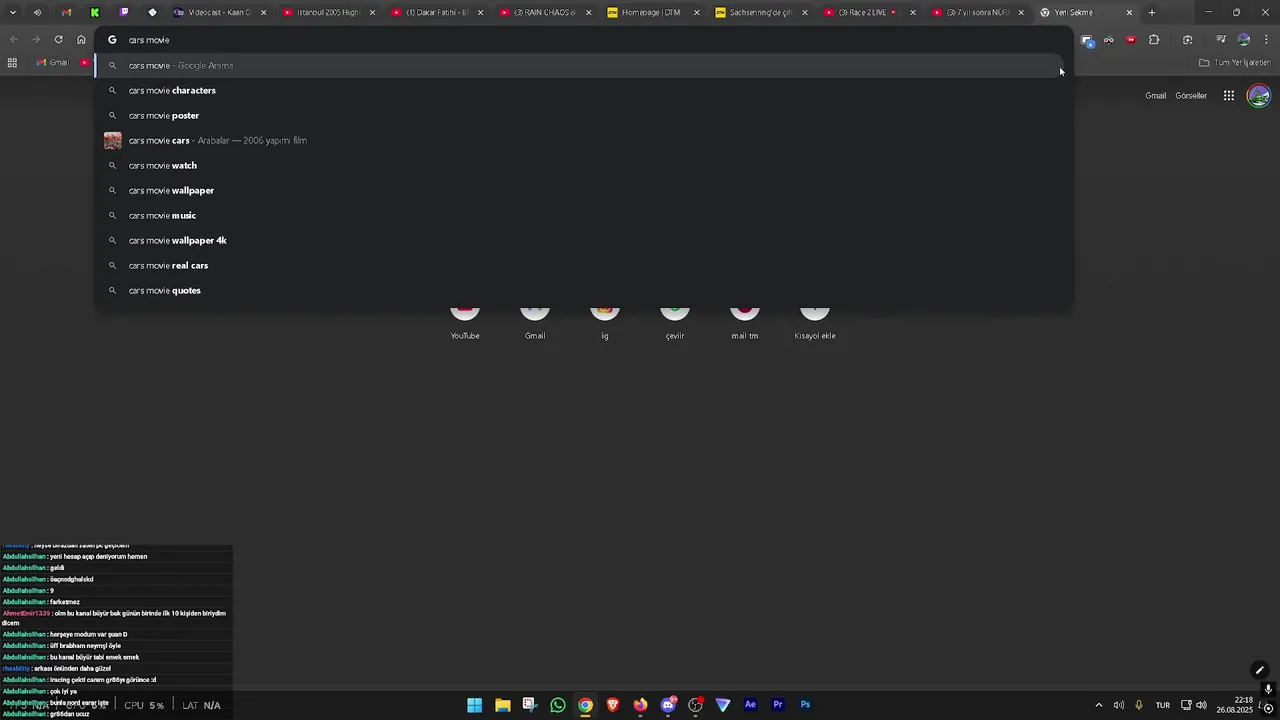Reload the current page
This screenshot has height=720, width=1280.
click(58, 39)
